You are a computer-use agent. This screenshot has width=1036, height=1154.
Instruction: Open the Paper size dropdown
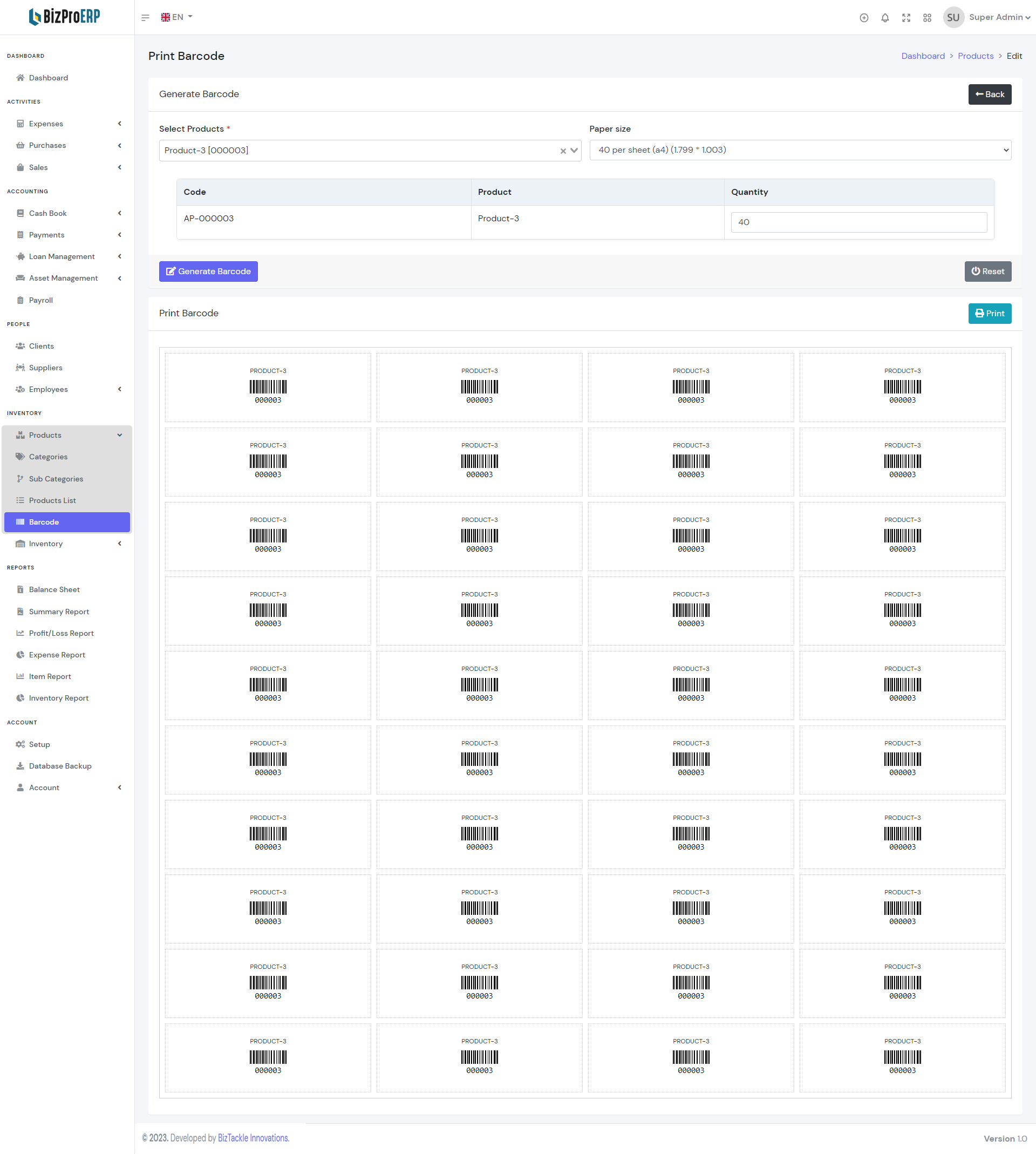point(800,150)
